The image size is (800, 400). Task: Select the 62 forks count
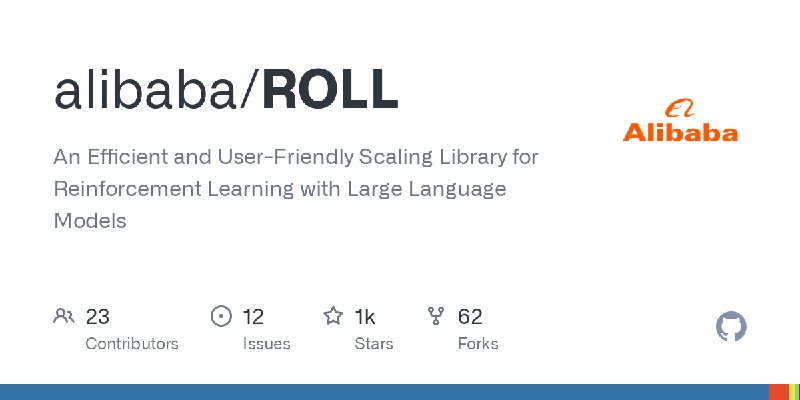point(470,317)
